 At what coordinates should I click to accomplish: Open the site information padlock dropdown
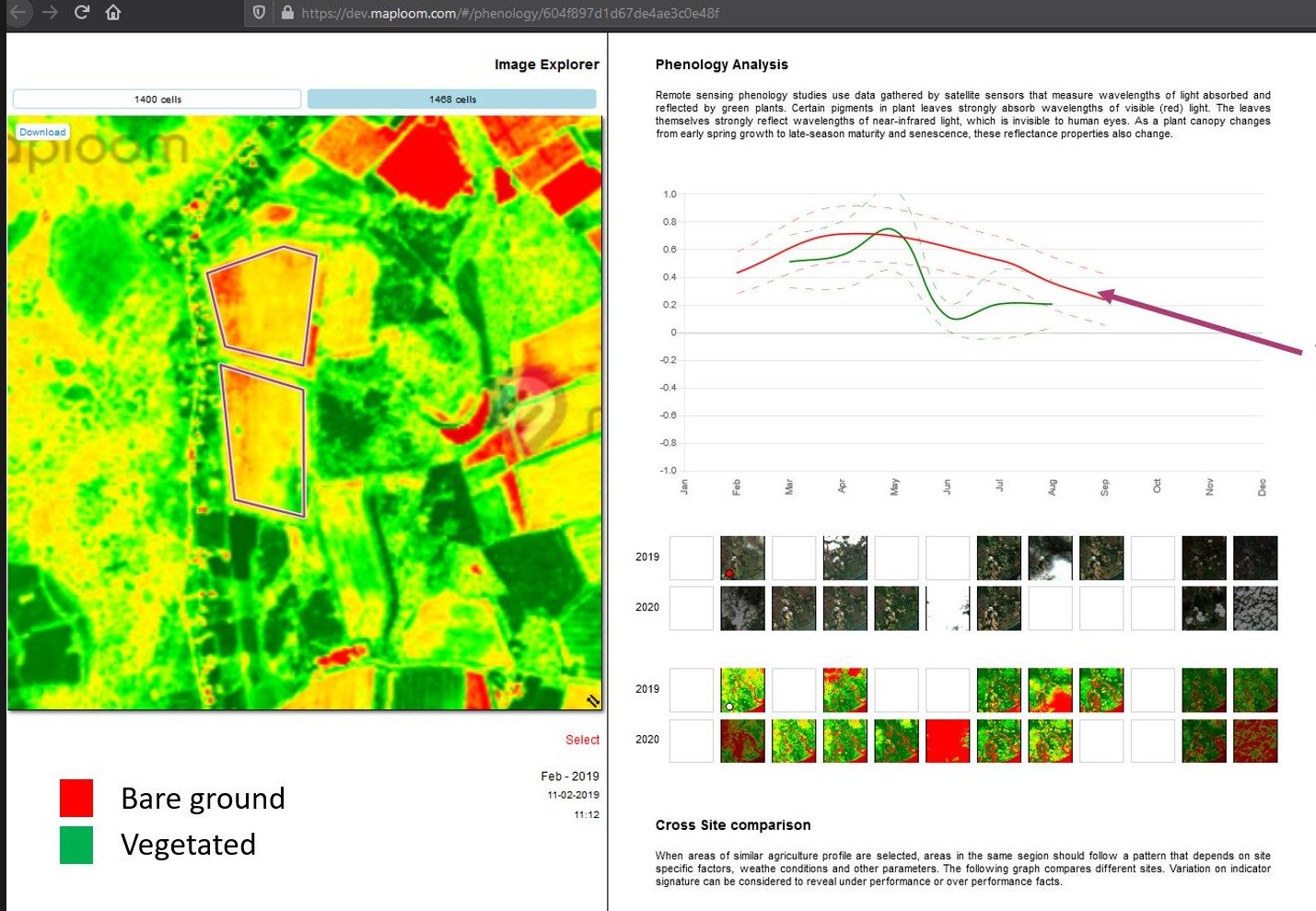pyautogui.click(x=286, y=14)
